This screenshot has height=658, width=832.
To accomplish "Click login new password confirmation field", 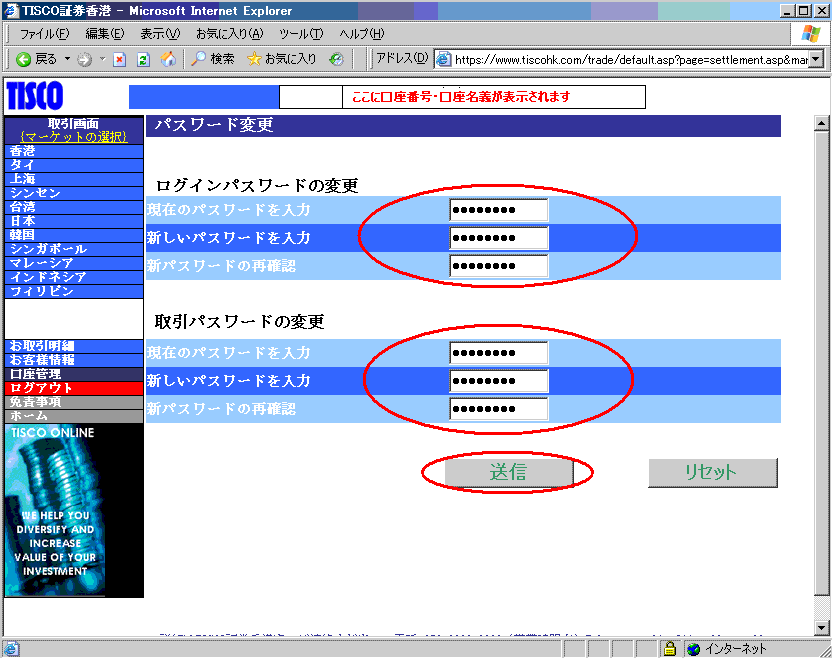I will point(499,266).
